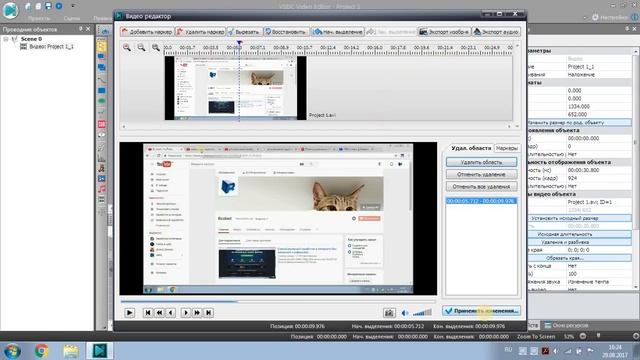640x360 pixels.
Task: Click the save disk icon in title bar
Action: coord(48,6)
